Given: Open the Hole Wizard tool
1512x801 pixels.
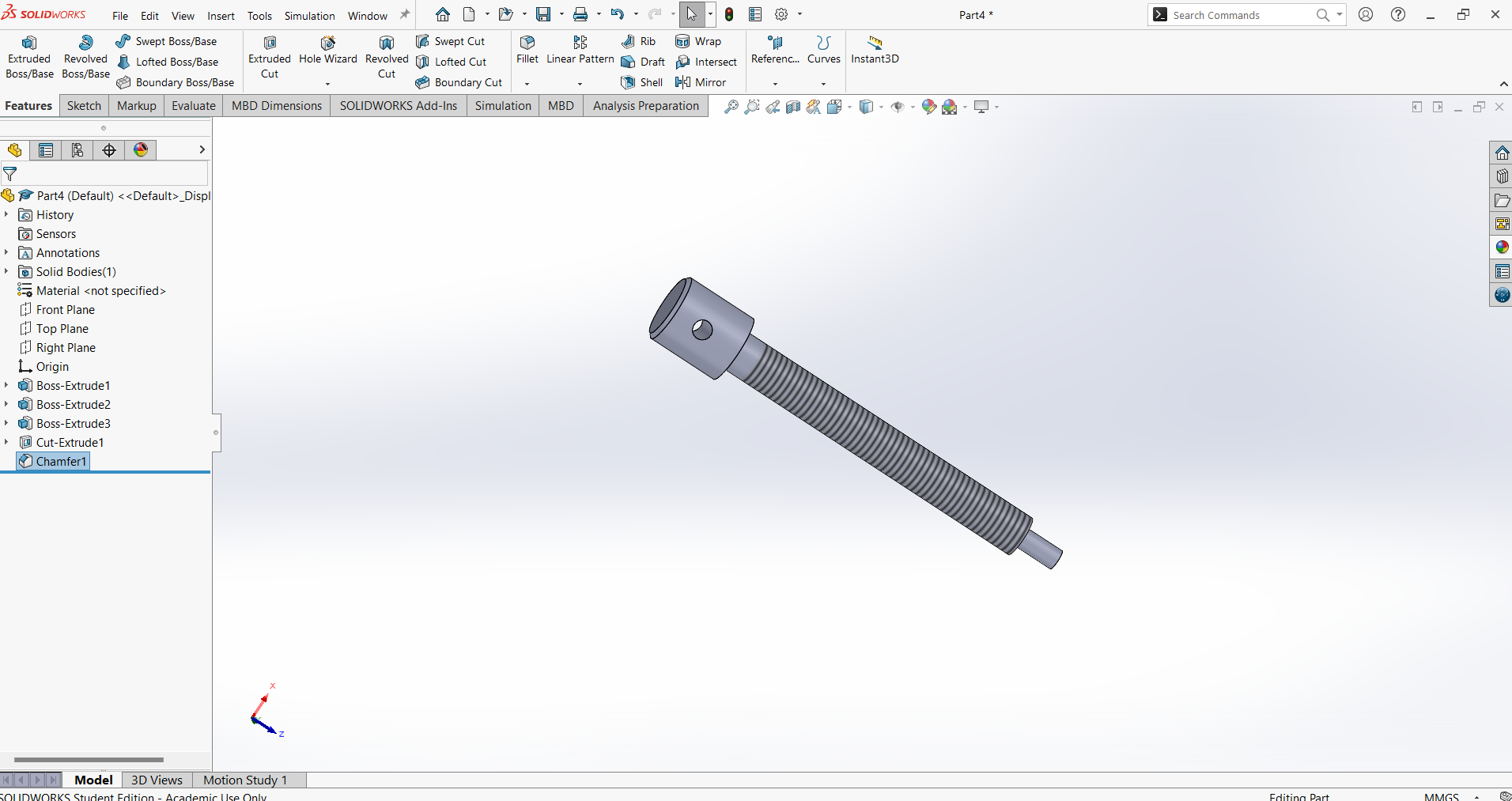Looking at the screenshot, I should pos(328,51).
